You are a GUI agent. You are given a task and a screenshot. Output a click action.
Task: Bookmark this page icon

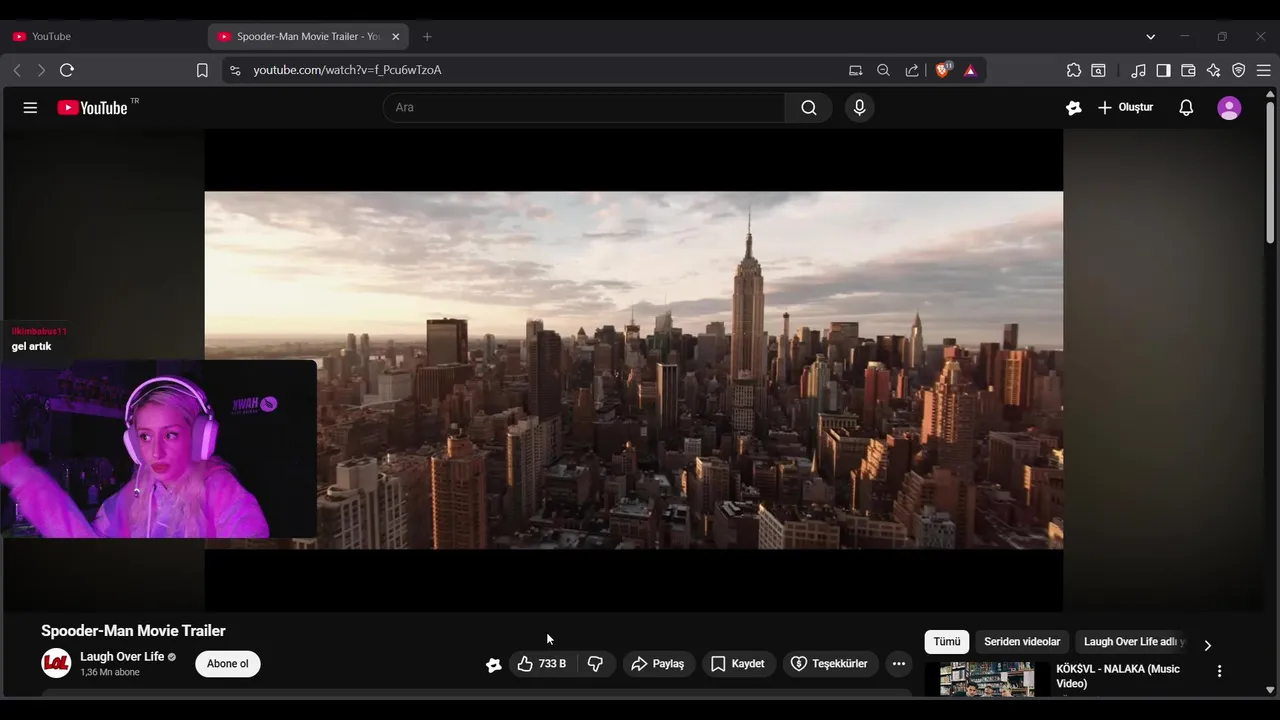tap(202, 70)
